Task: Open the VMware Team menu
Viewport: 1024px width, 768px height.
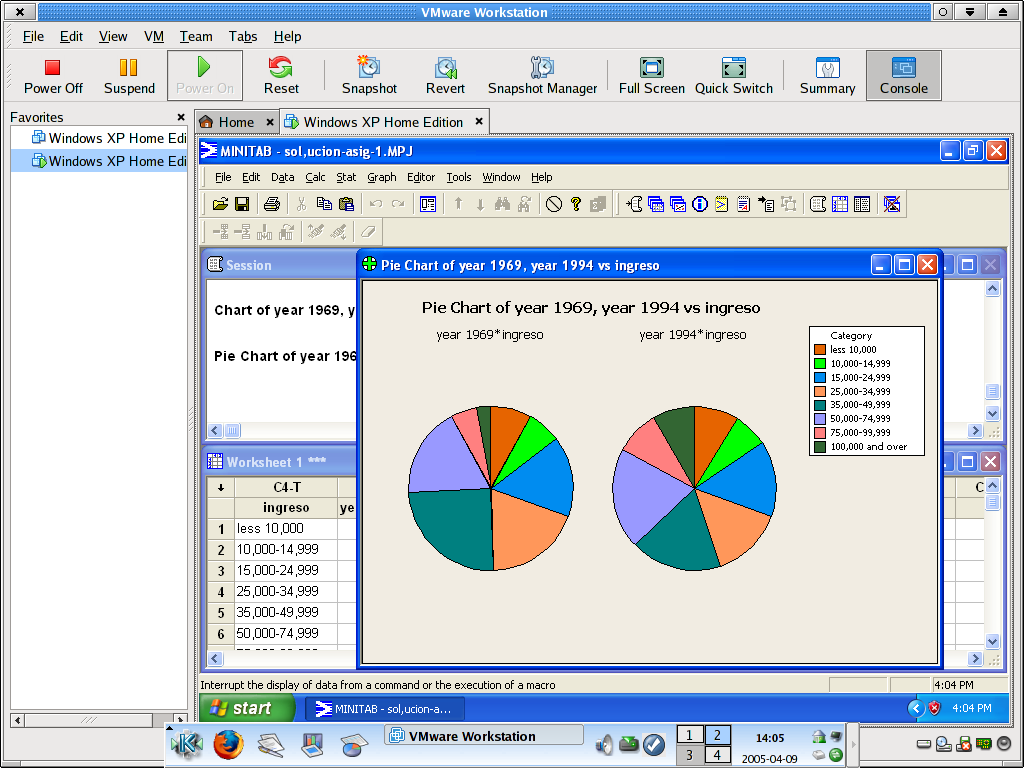Action: (196, 37)
